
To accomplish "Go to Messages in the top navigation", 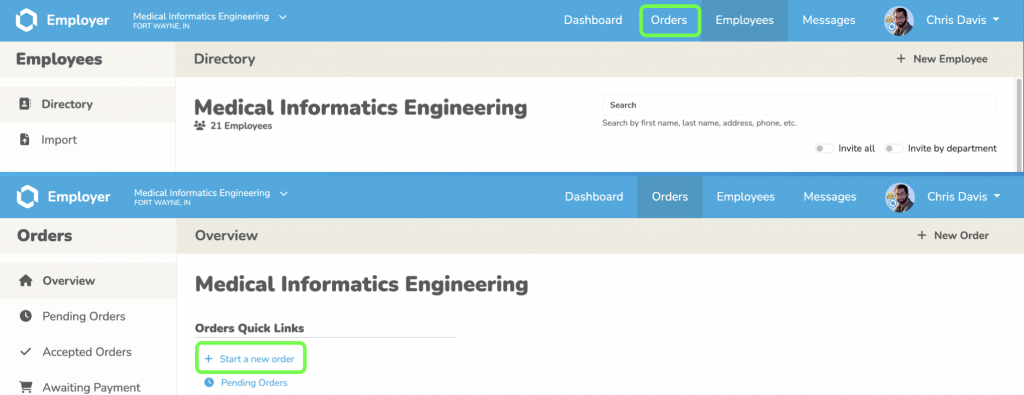I will 829,20.
